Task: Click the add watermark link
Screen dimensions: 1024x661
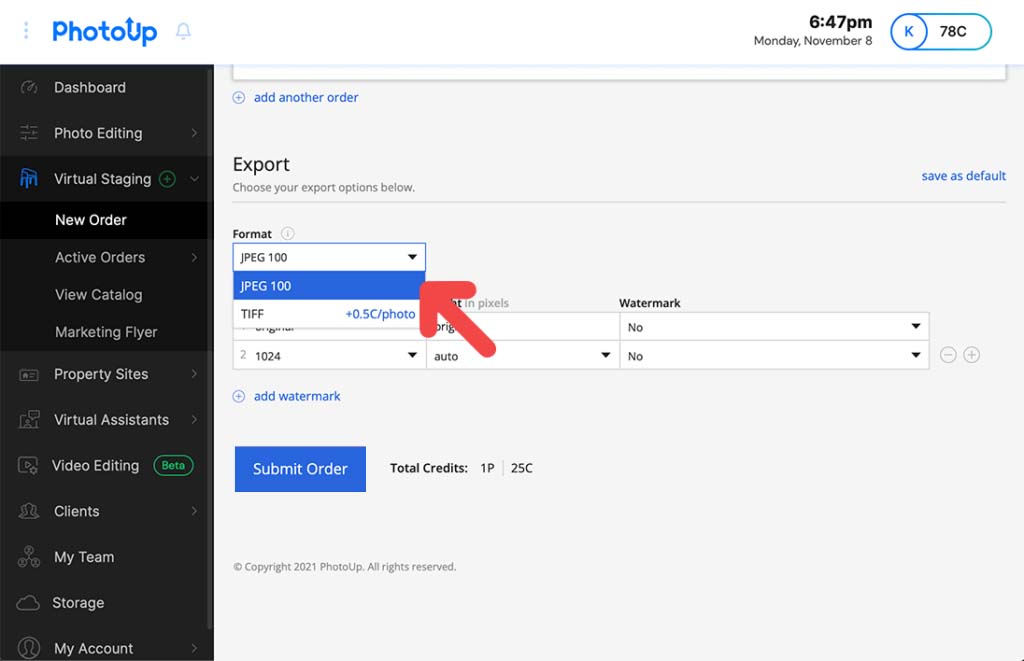Action: click(296, 396)
